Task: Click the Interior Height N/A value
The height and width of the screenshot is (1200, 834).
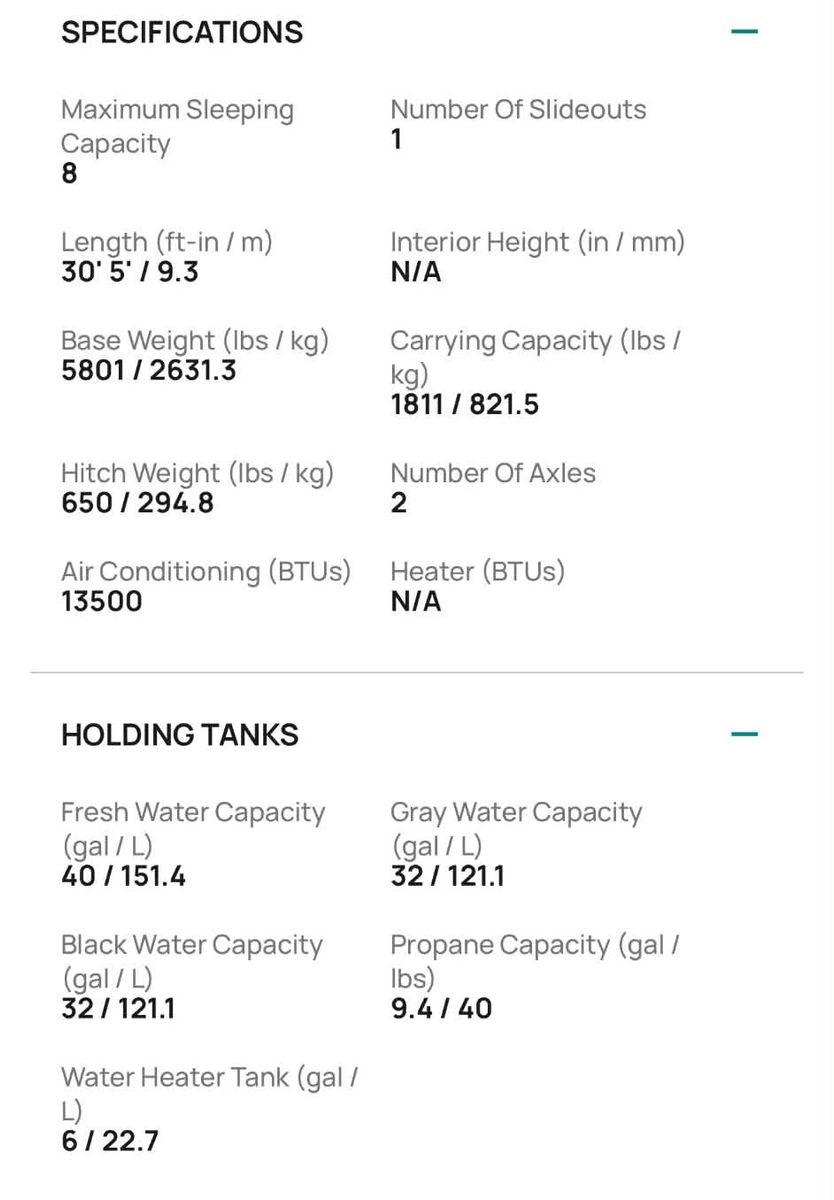Action: (x=415, y=271)
